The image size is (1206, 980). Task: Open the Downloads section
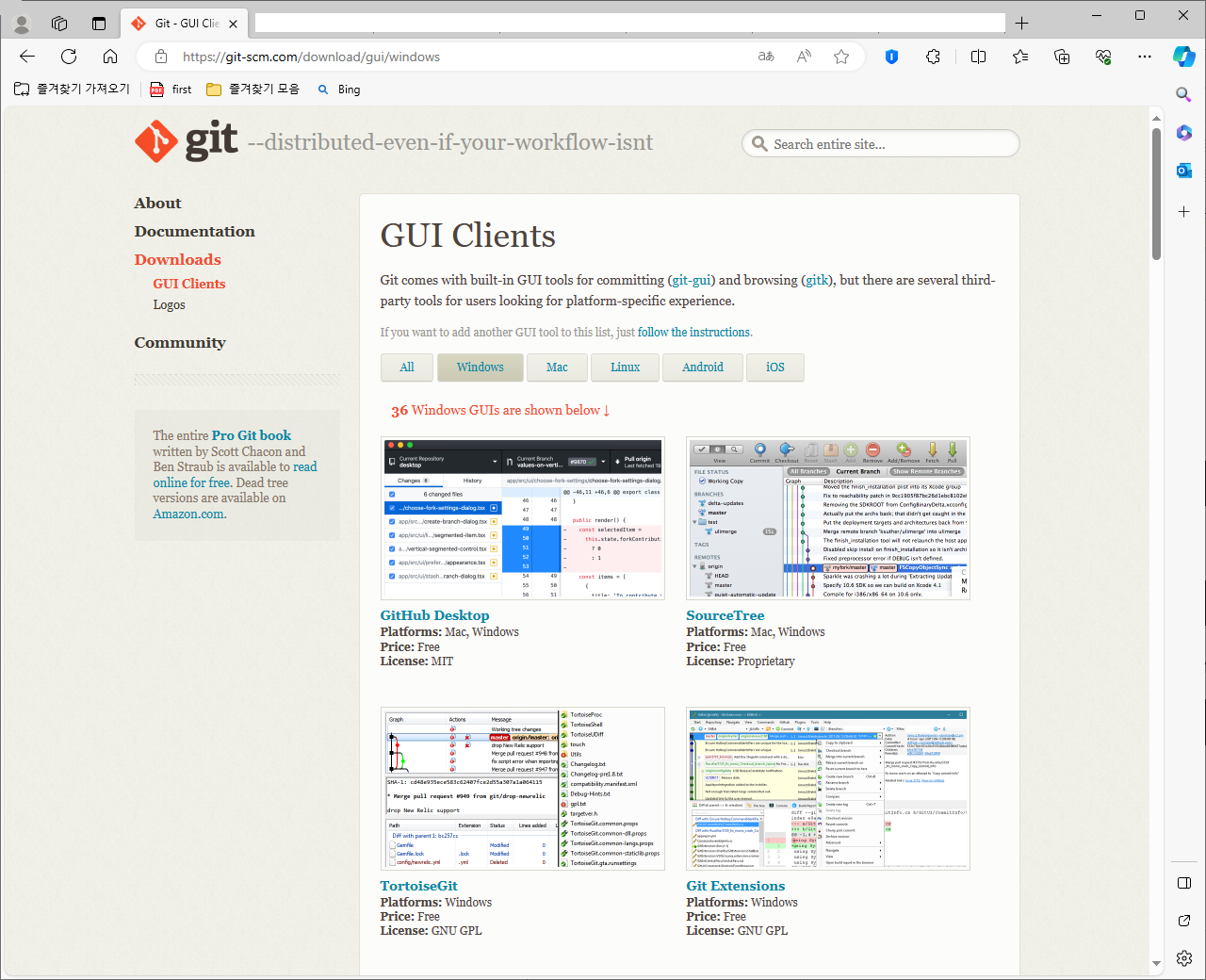[x=177, y=259]
